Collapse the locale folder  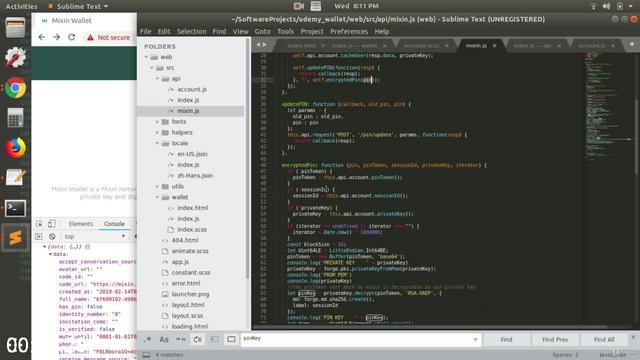pos(157,143)
